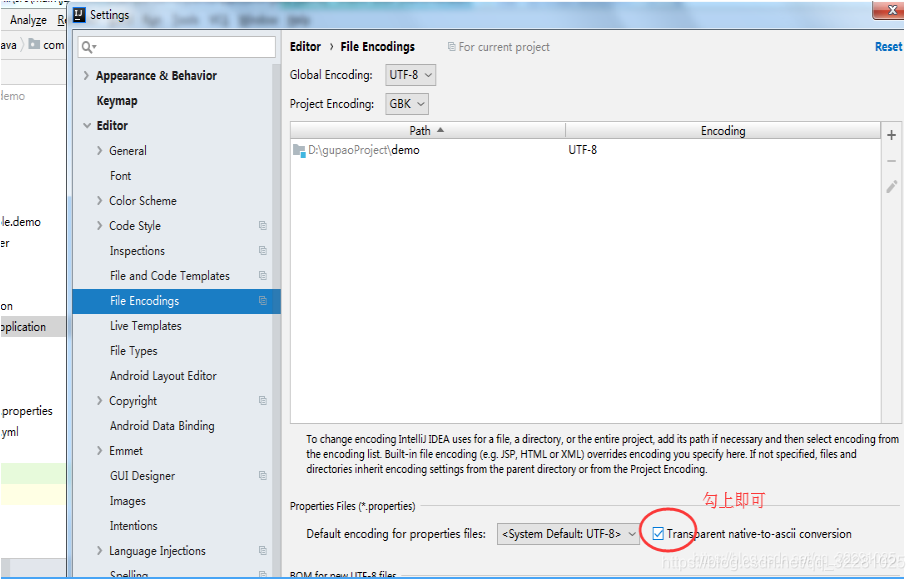
Task: Click the Reset link
Action: (x=888, y=47)
